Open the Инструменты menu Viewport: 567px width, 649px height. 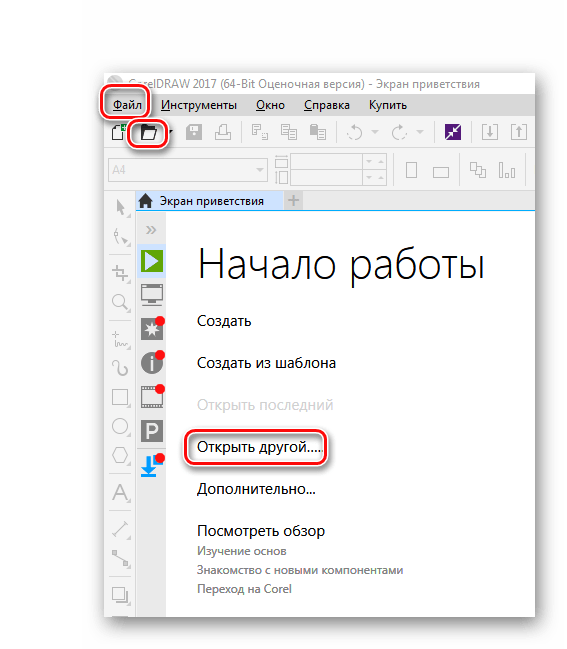pyautogui.click(x=199, y=105)
